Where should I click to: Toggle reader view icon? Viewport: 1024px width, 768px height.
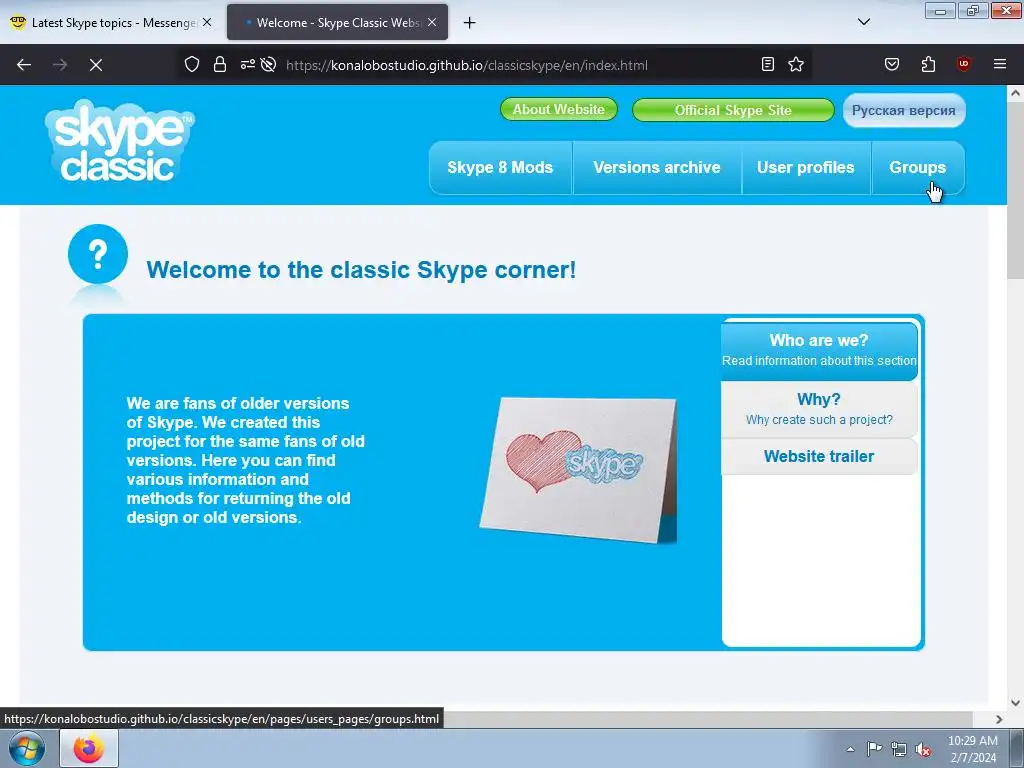[768, 64]
